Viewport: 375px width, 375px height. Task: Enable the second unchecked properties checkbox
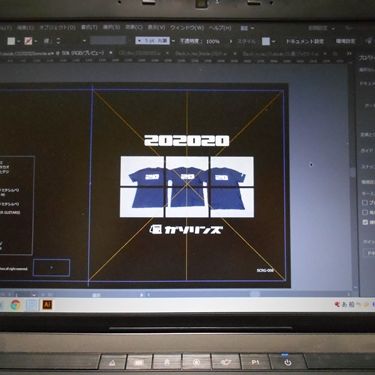(x=365, y=212)
